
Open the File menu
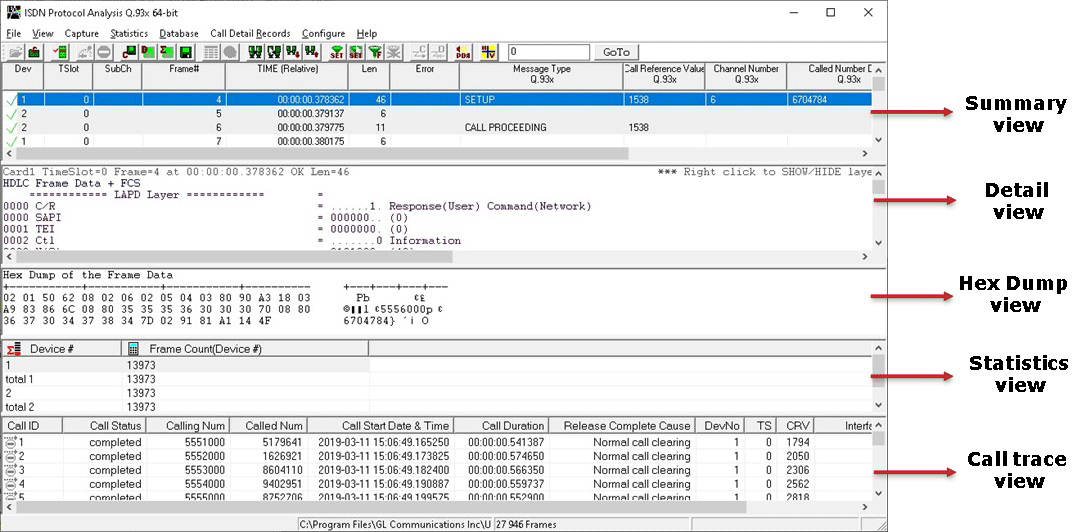[x=13, y=33]
